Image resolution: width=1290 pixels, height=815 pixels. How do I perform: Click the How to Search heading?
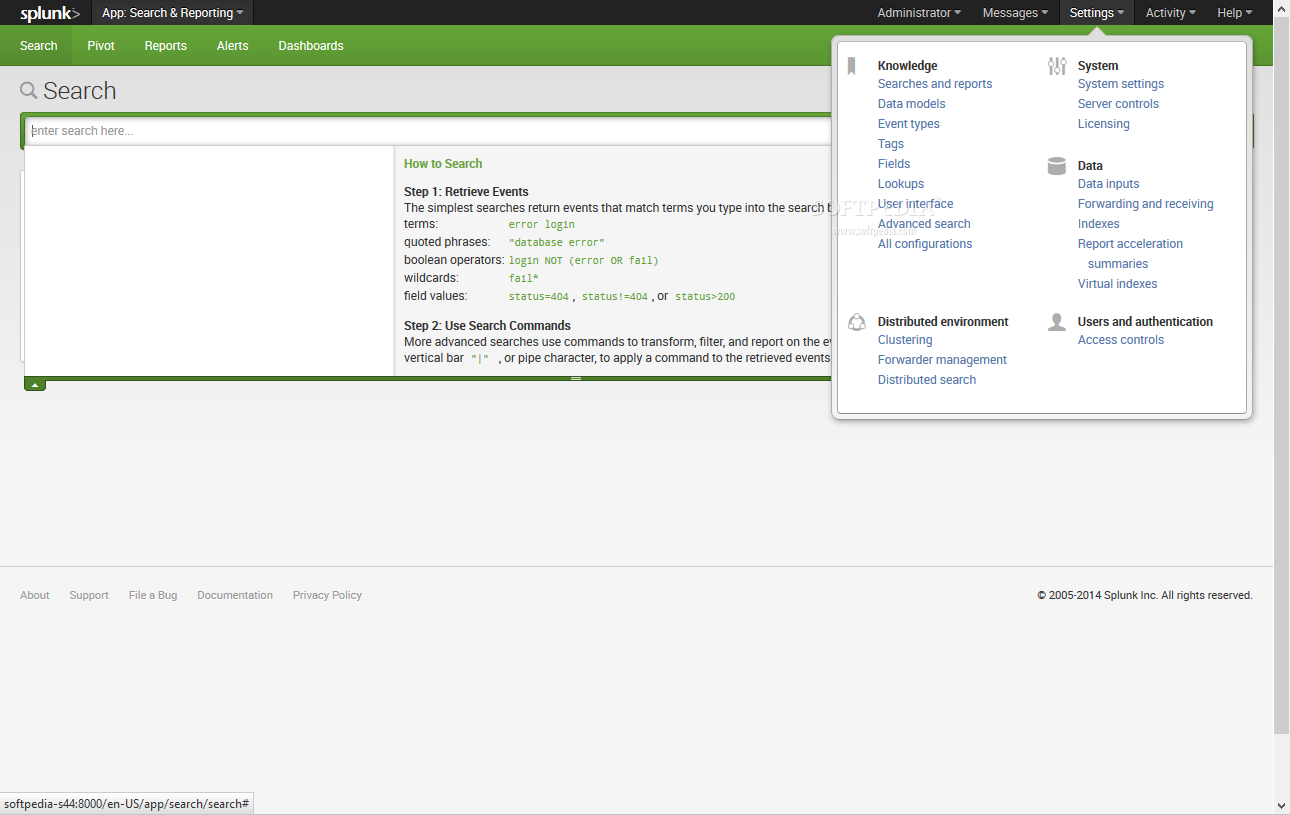[x=443, y=164]
